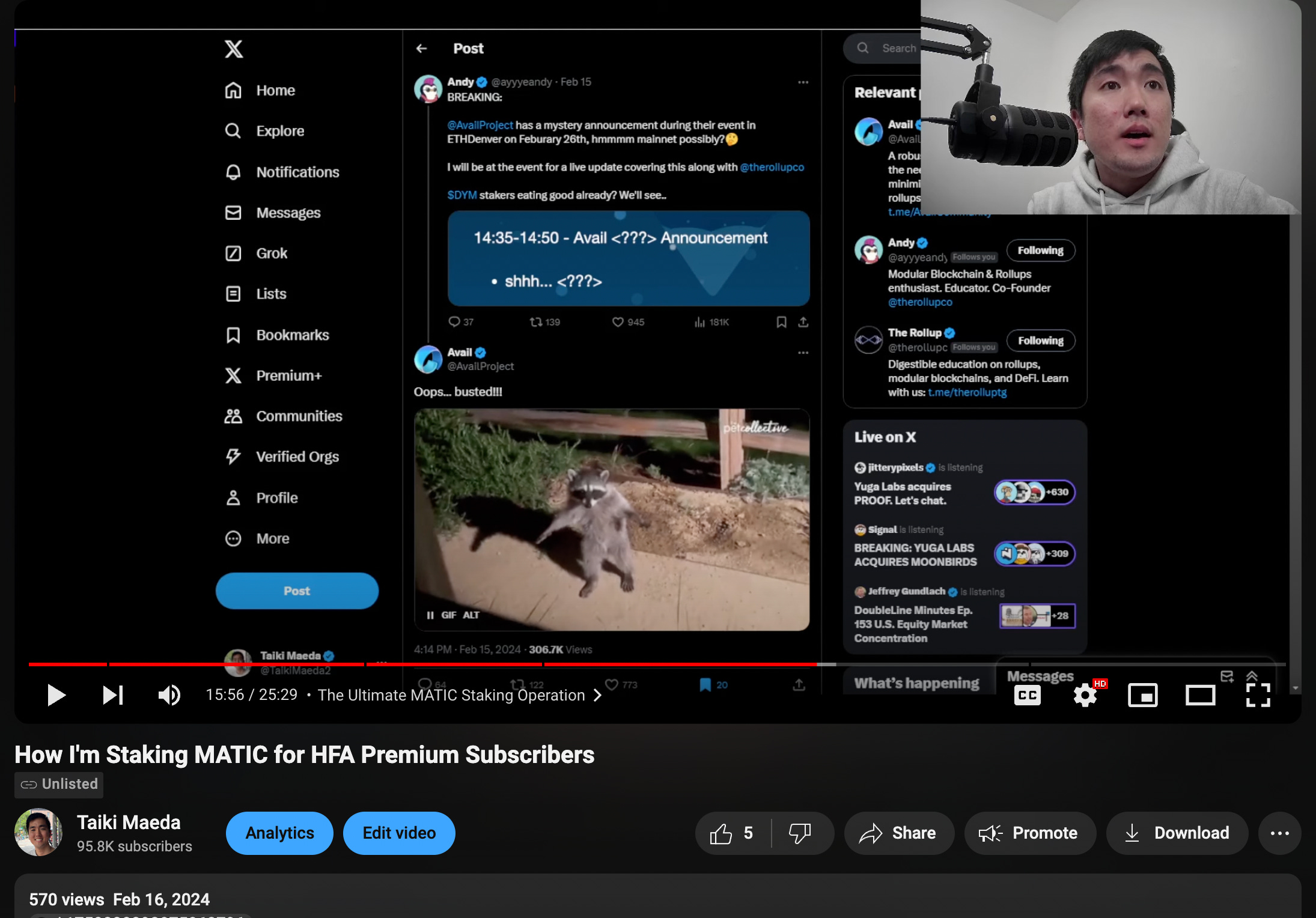
Task: Open t.me/therolluptg link
Action: (x=967, y=393)
